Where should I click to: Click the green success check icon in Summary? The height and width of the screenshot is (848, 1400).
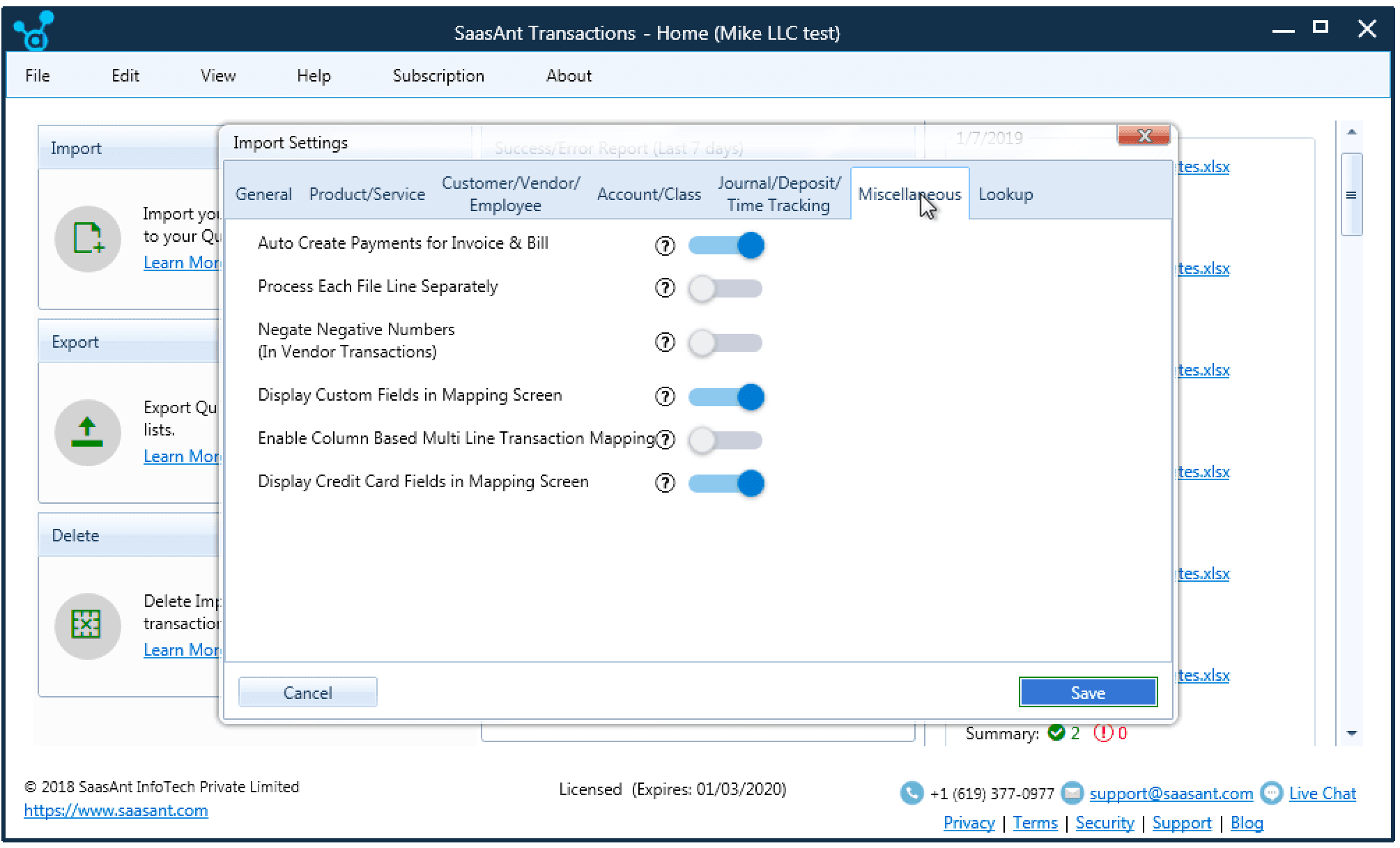pyautogui.click(x=1056, y=732)
